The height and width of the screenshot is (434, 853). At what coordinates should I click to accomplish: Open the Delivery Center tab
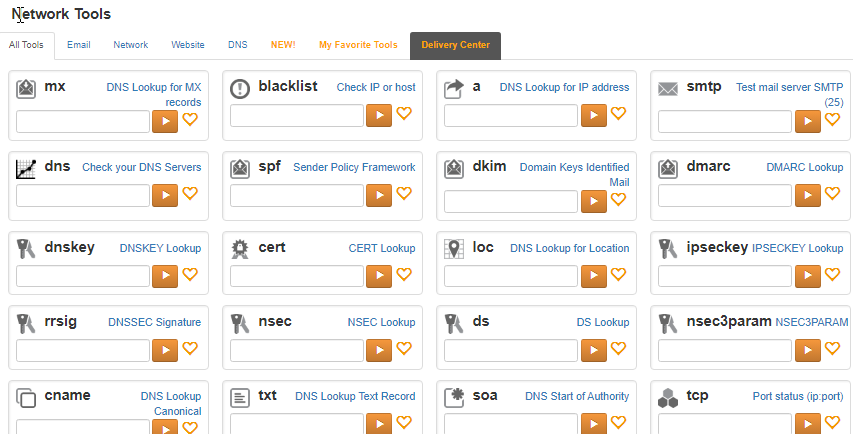(455, 45)
